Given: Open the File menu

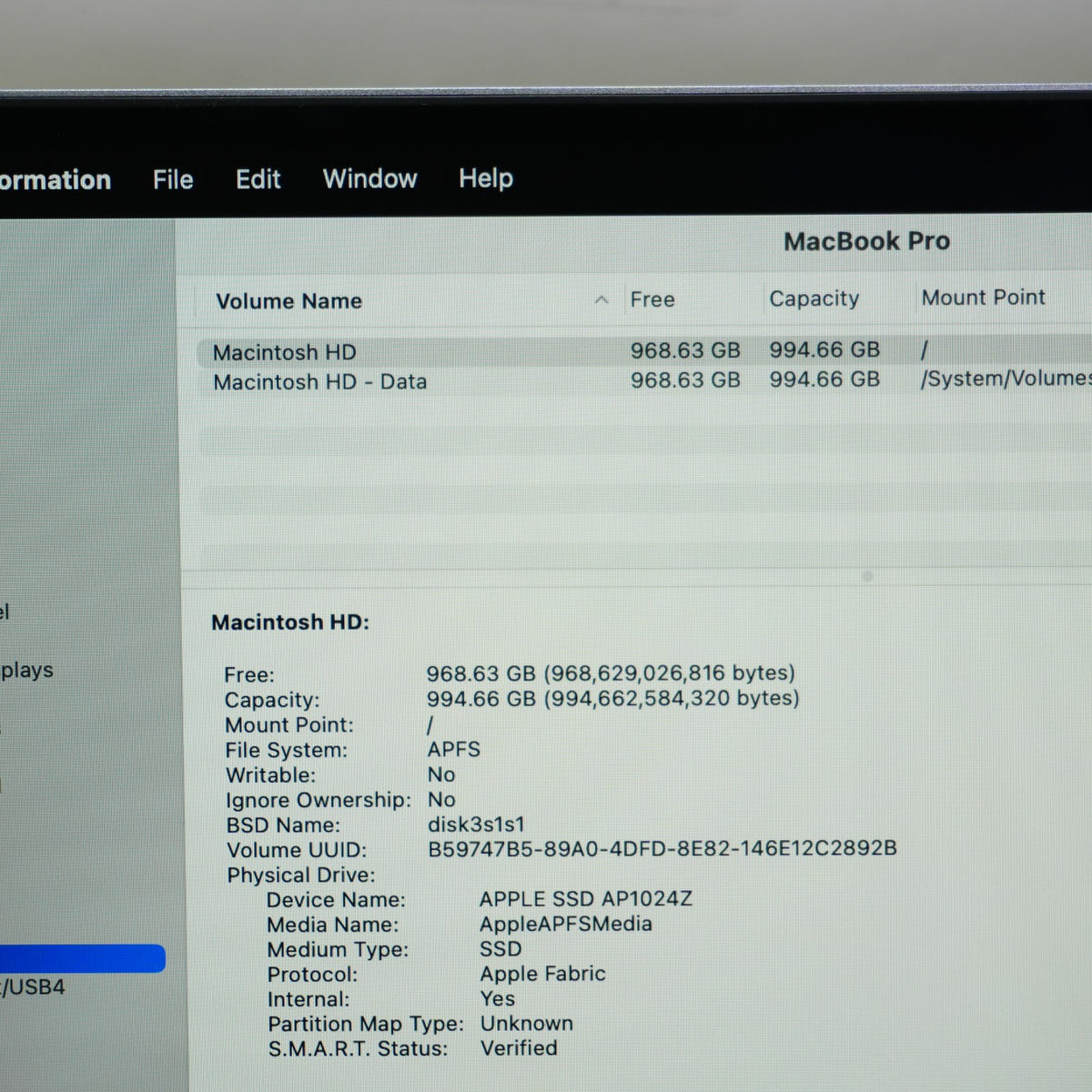Looking at the screenshot, I should (173, 179).
